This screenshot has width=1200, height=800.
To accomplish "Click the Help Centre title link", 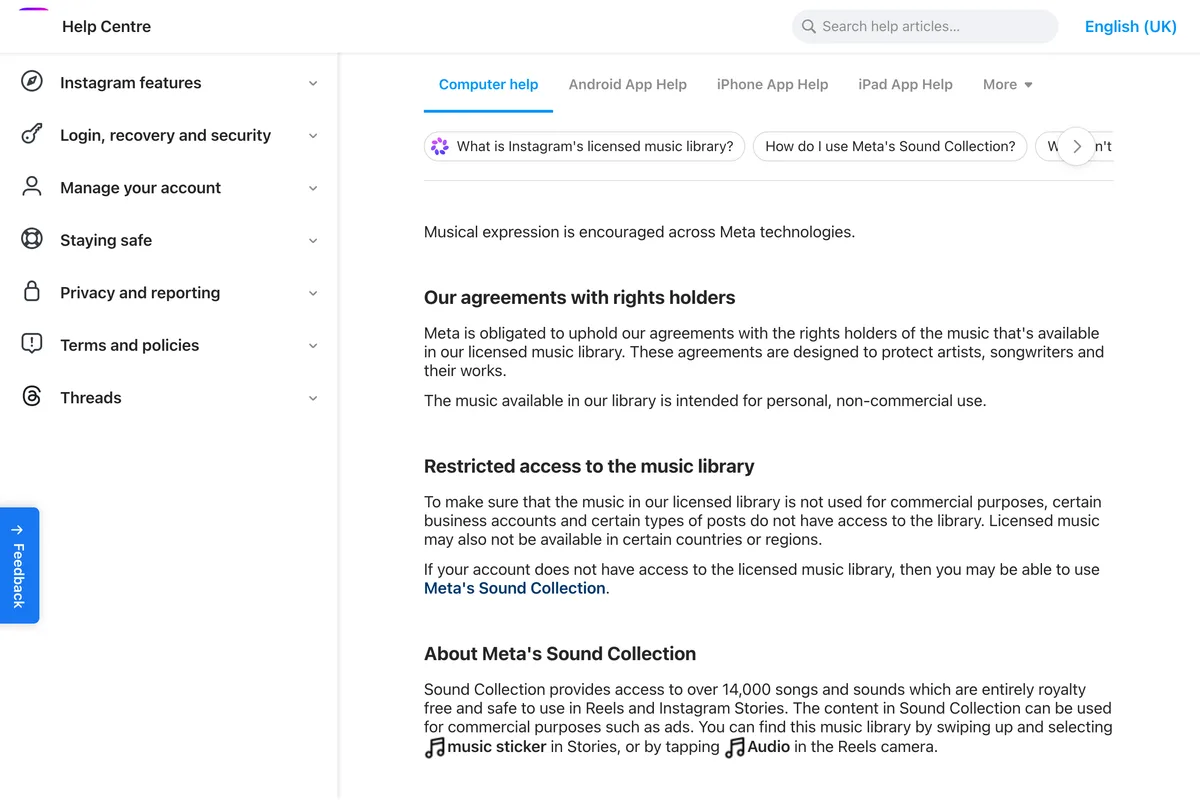I will coord(106,27).
